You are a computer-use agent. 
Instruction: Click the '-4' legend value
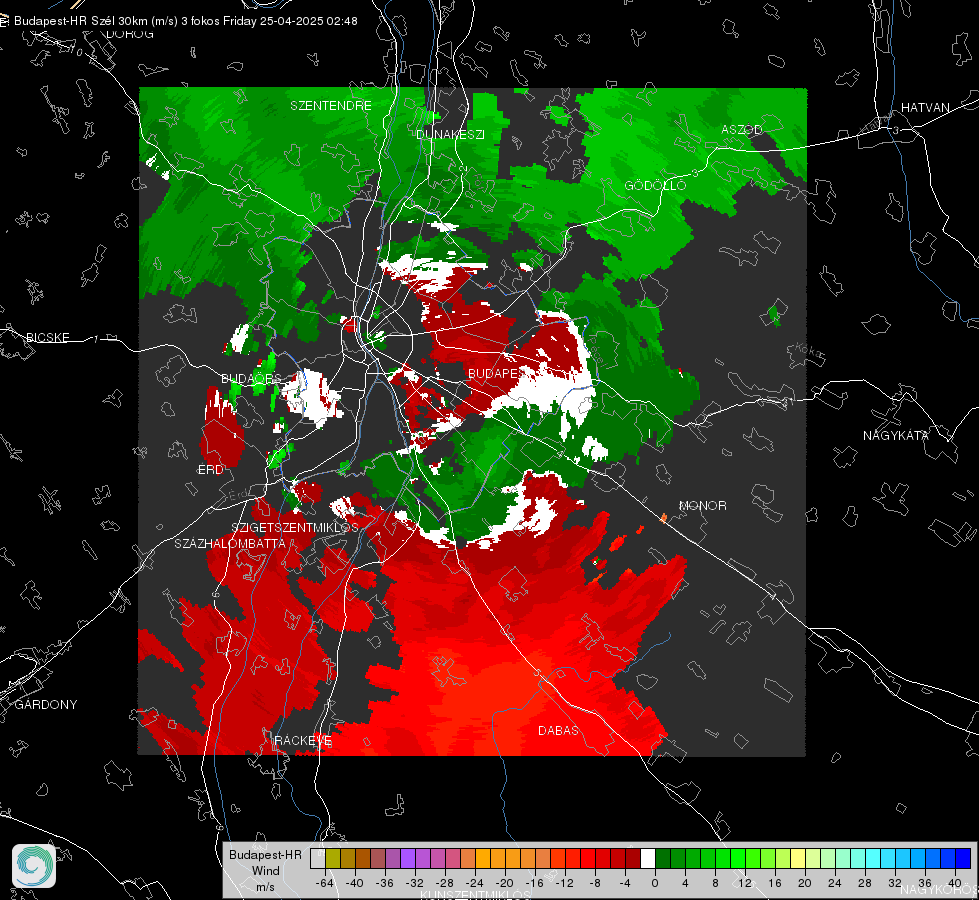[625, 883]
